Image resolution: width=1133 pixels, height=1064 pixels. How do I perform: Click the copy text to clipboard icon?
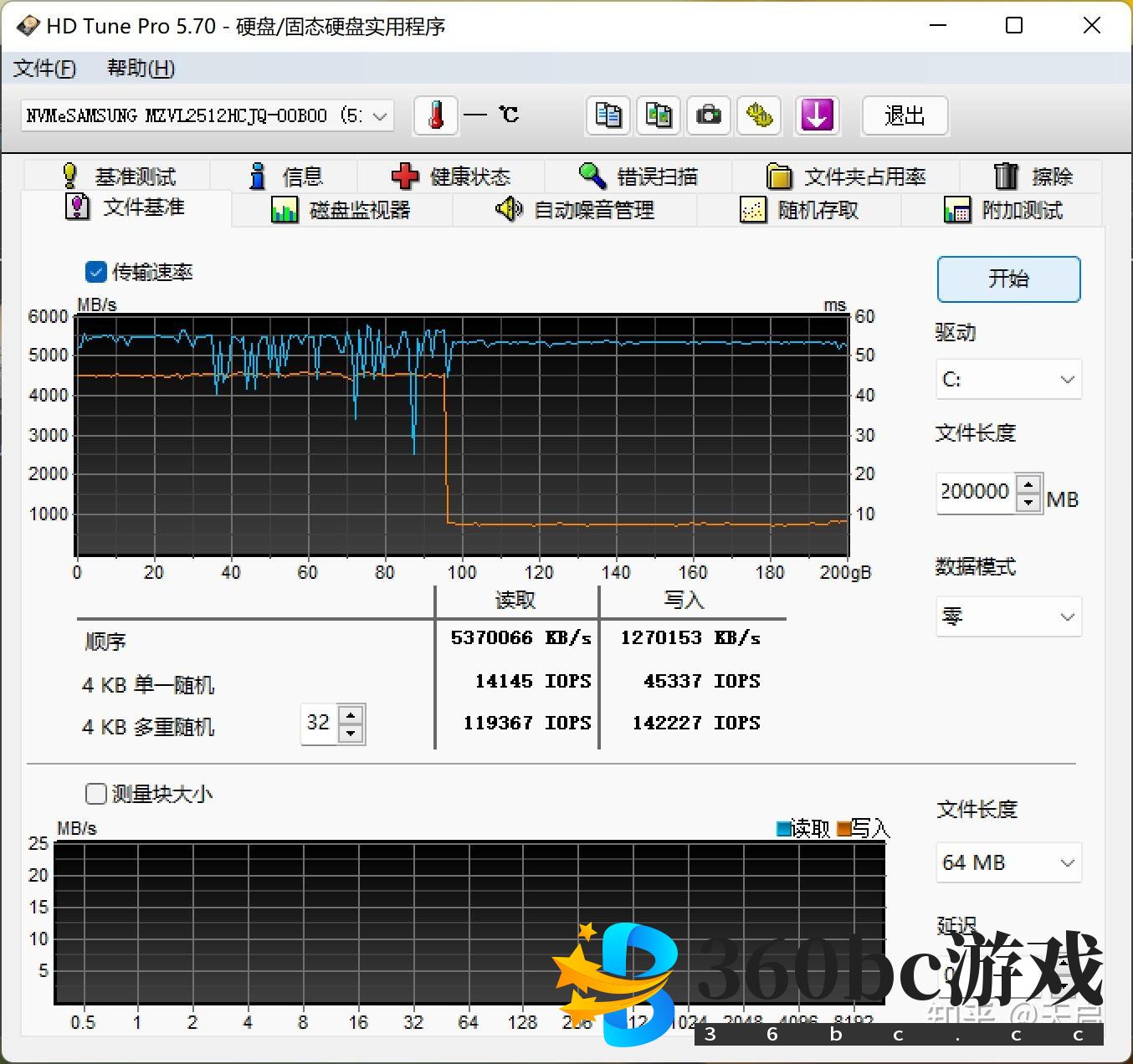coord(608,115)
